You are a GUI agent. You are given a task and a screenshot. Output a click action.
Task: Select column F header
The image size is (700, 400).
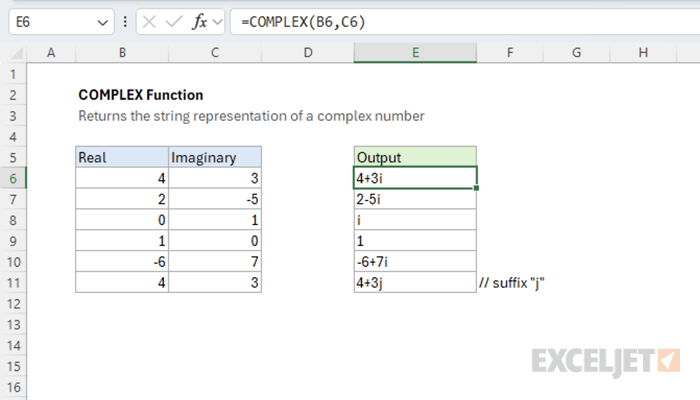pos(510,53)
